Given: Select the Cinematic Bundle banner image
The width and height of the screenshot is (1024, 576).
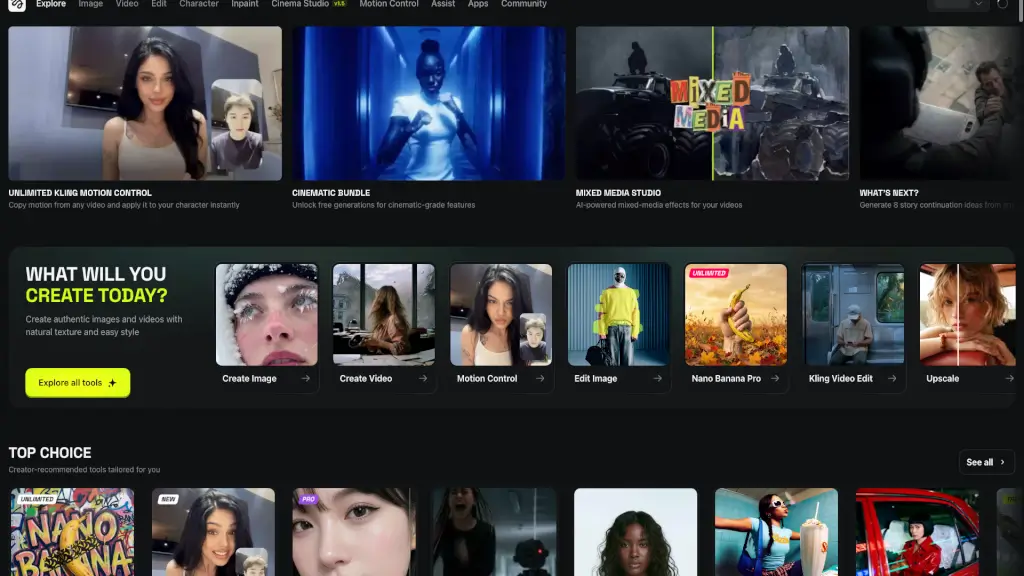Looking at the screenshot, I should coord(428,103).
